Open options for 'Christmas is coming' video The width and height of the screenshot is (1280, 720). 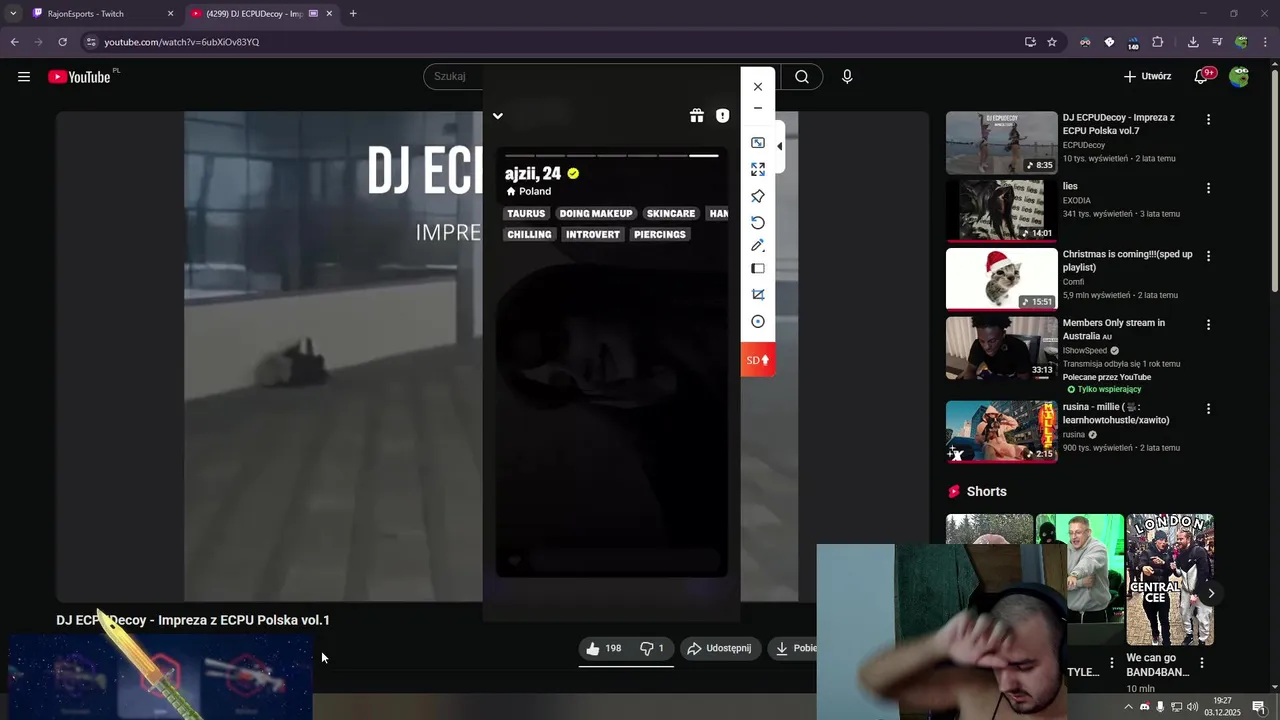click(1208, 256)
